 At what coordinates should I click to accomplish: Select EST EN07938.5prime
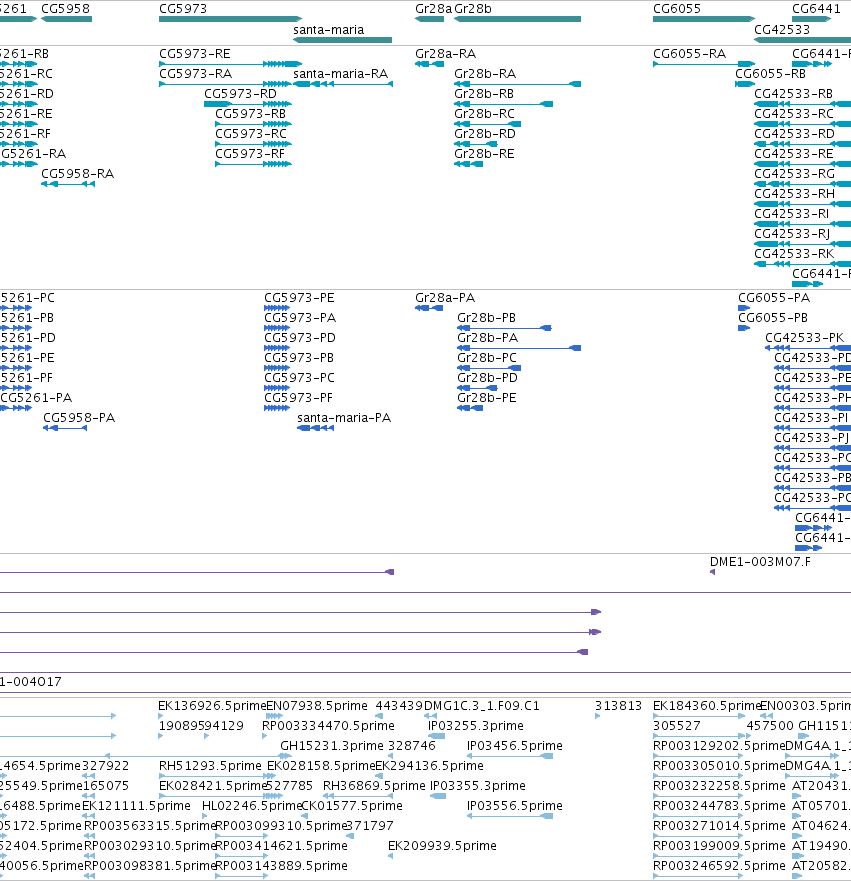click(x=317, y=706)
